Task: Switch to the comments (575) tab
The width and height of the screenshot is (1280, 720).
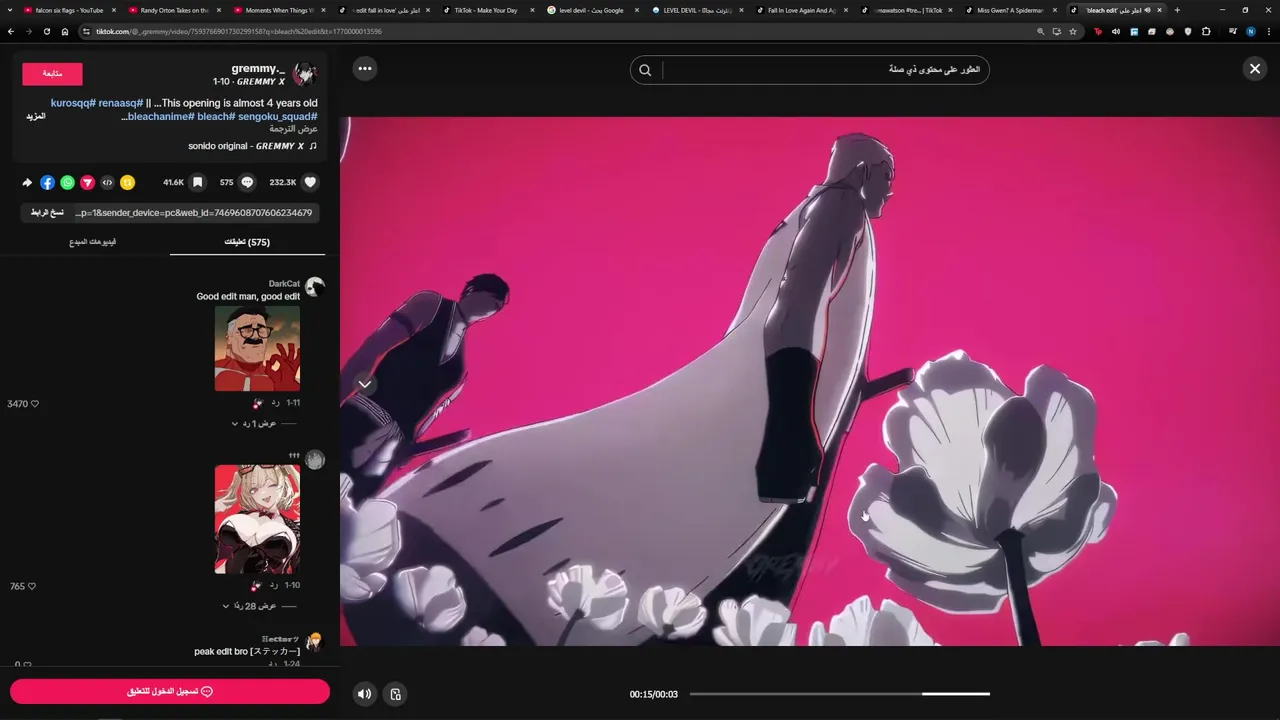Action: pos(247,242)
